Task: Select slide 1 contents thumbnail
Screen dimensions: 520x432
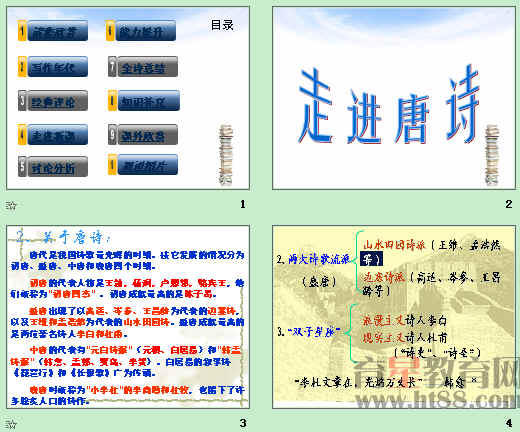Action: point(128,98)
